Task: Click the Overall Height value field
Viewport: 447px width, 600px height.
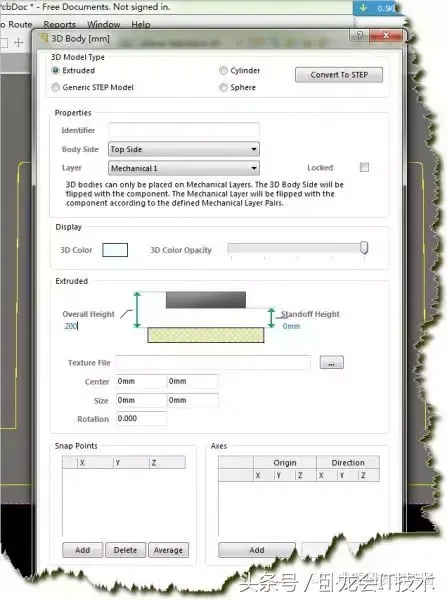Action: (72, 326)
